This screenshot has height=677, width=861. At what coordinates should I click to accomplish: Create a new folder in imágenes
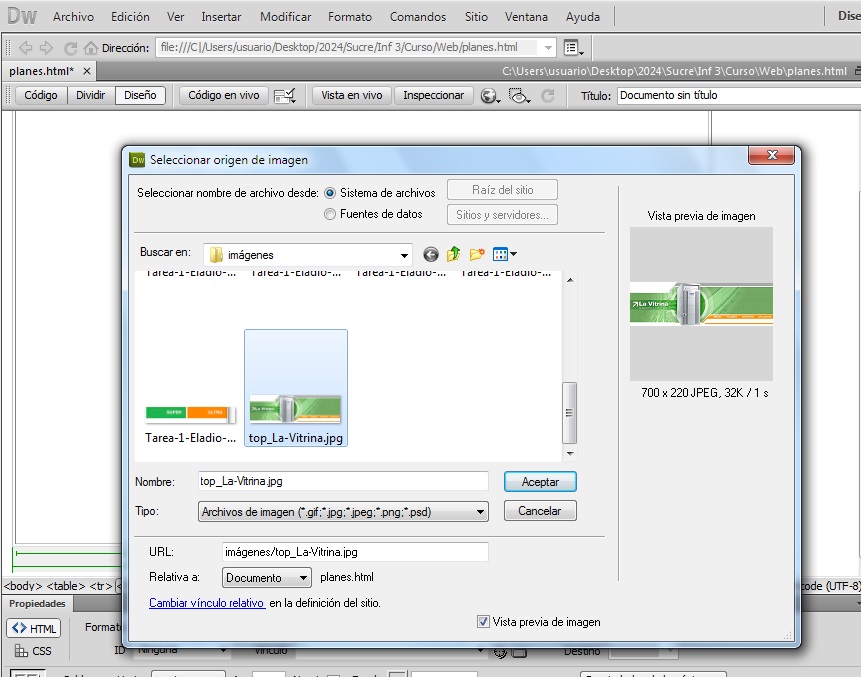476,254
